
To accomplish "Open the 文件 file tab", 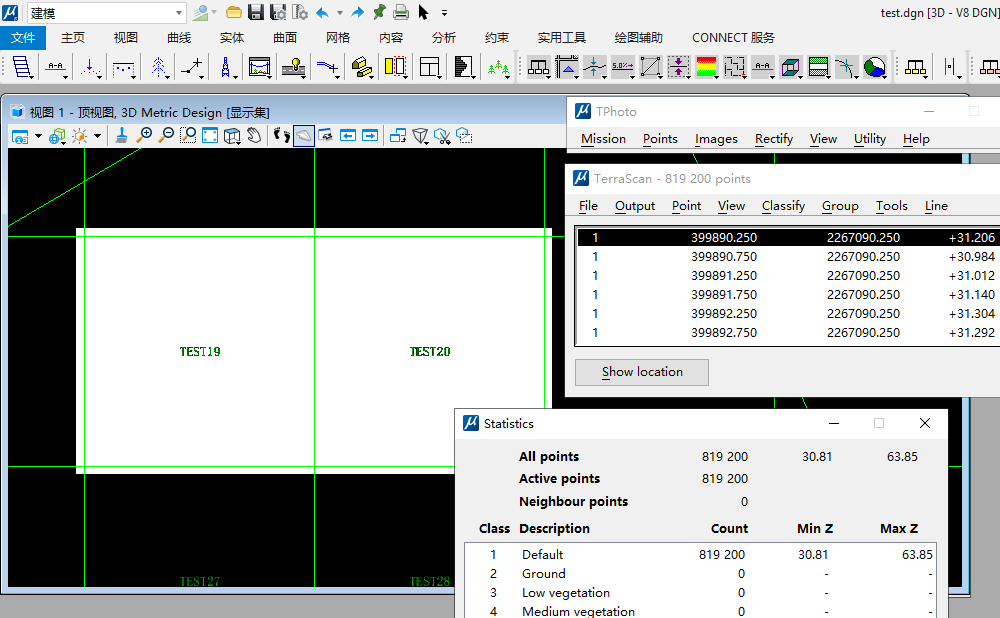I will (23, 37).
